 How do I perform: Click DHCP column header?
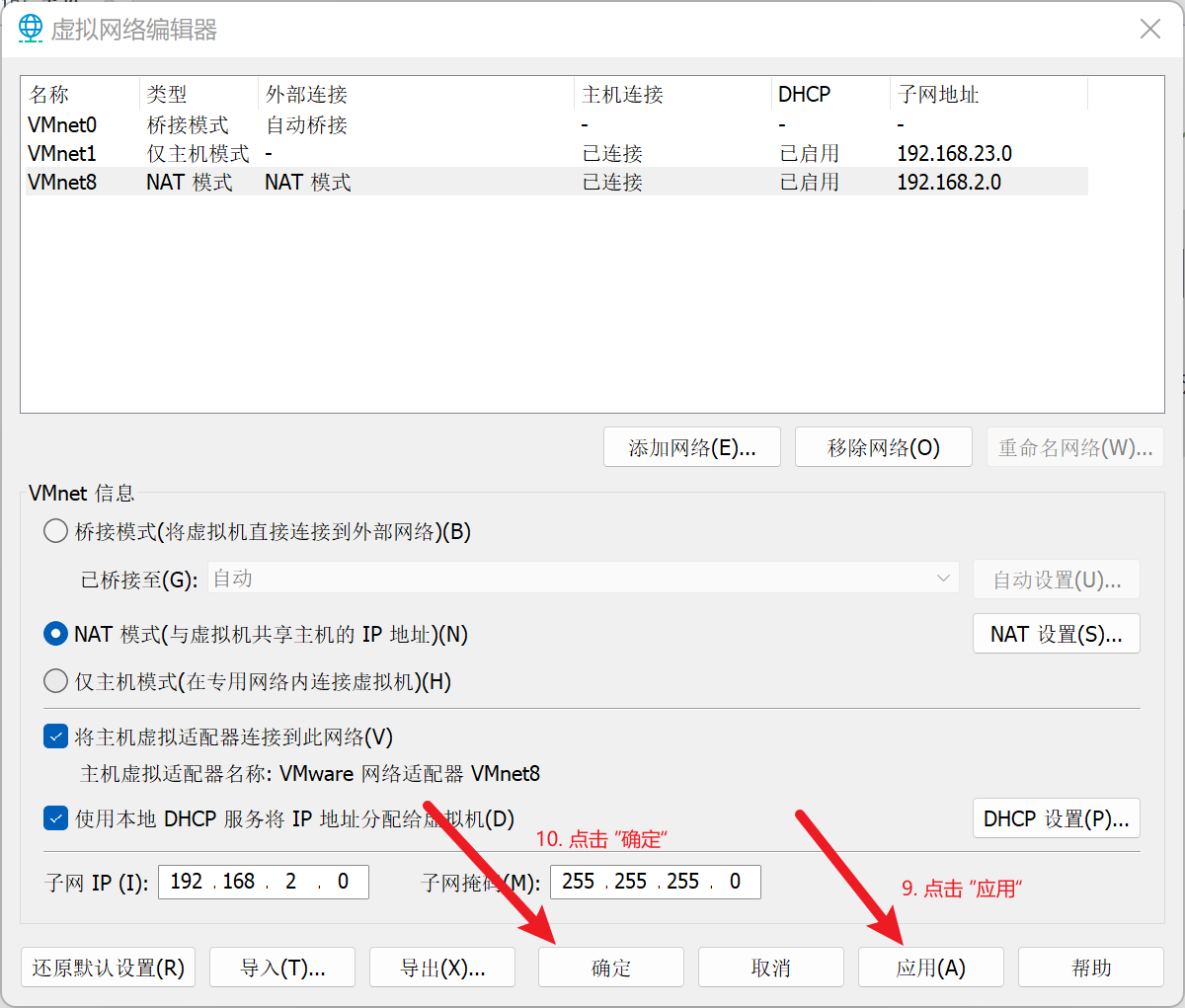830,94
